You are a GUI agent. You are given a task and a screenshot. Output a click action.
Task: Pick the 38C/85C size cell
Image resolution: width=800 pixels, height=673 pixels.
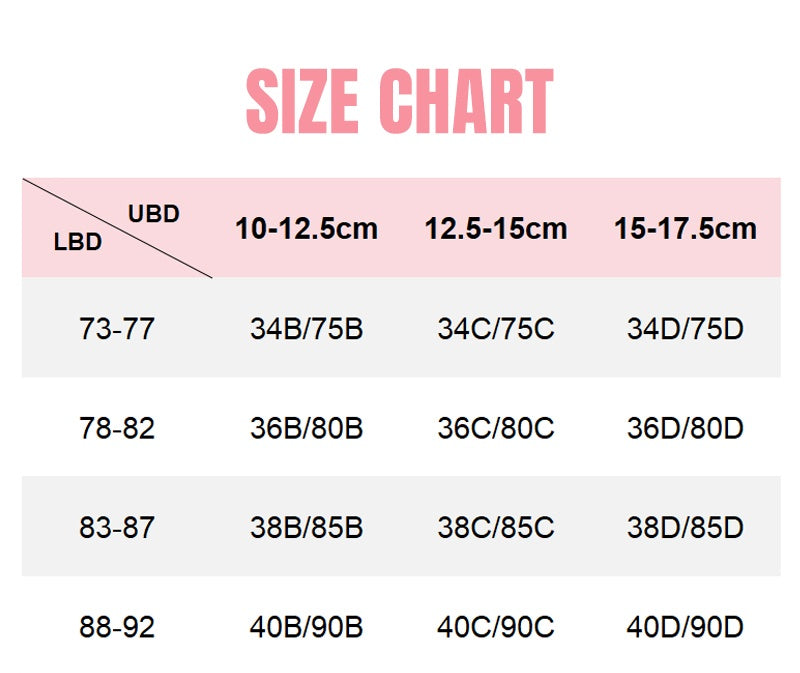[x=495, y=528]
